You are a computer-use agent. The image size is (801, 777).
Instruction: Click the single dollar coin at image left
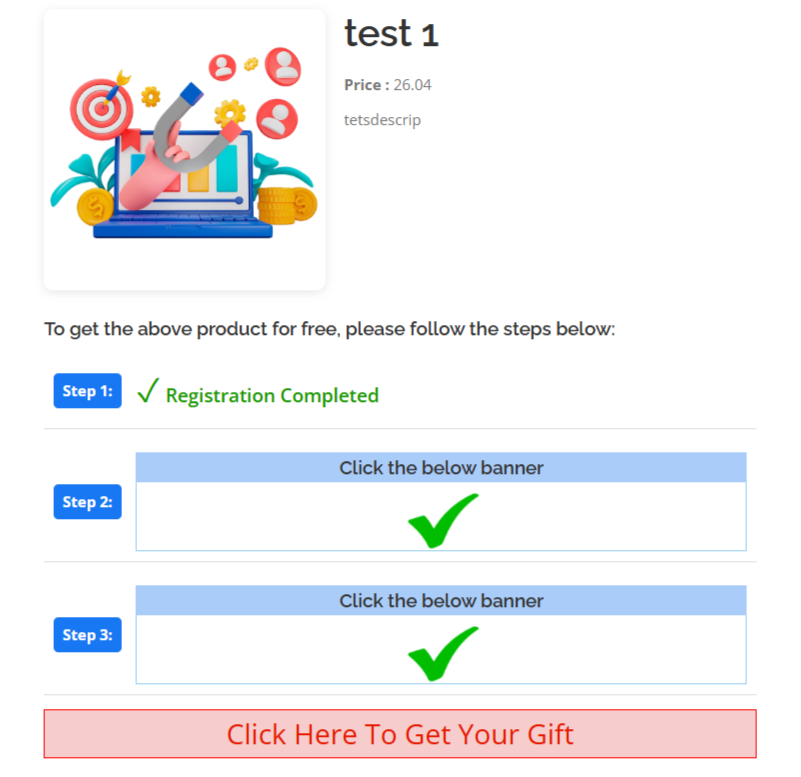tap(97, 208)
